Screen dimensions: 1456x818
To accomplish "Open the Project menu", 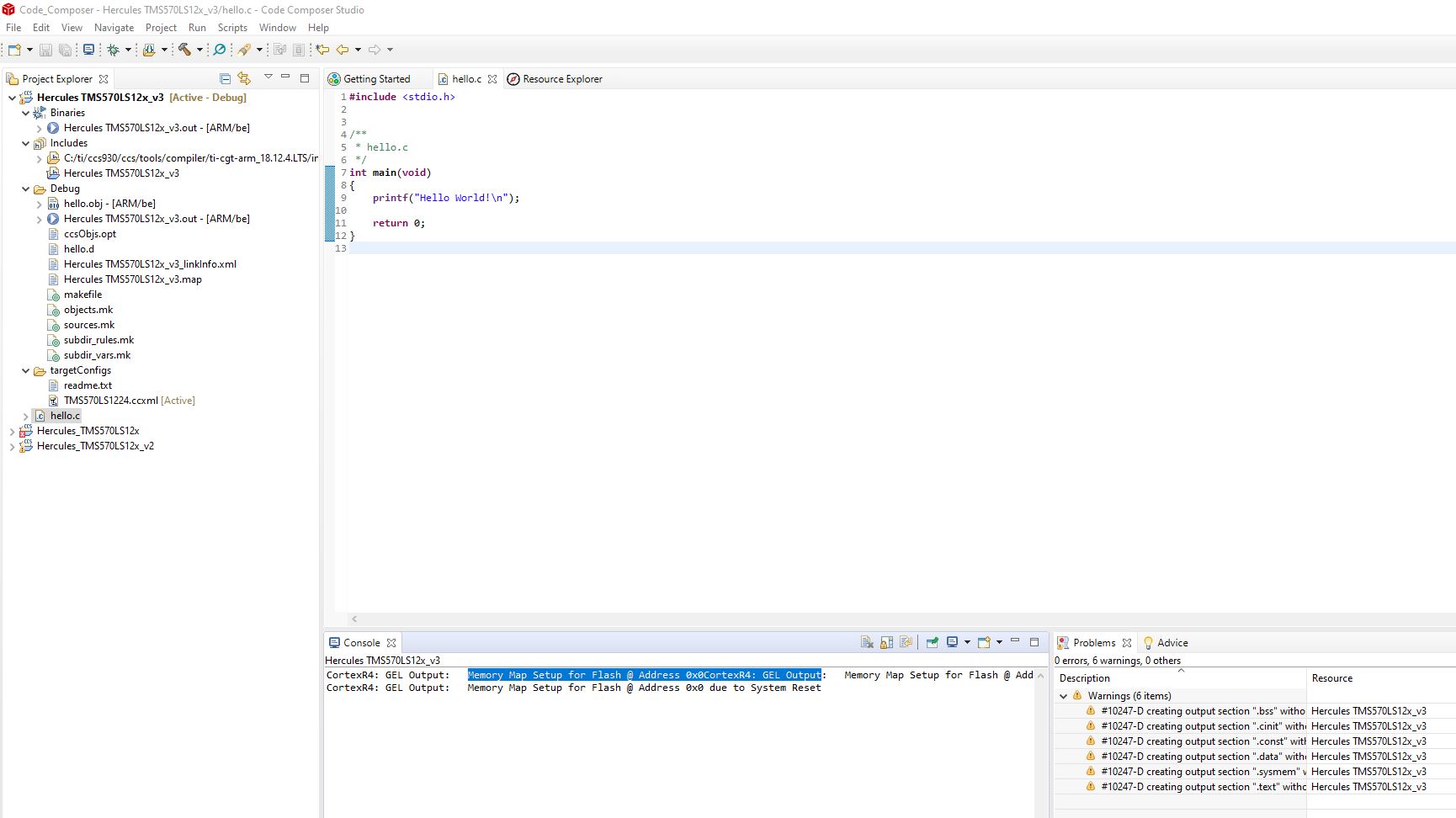I will pyautogui.click(x=161, y=28).
